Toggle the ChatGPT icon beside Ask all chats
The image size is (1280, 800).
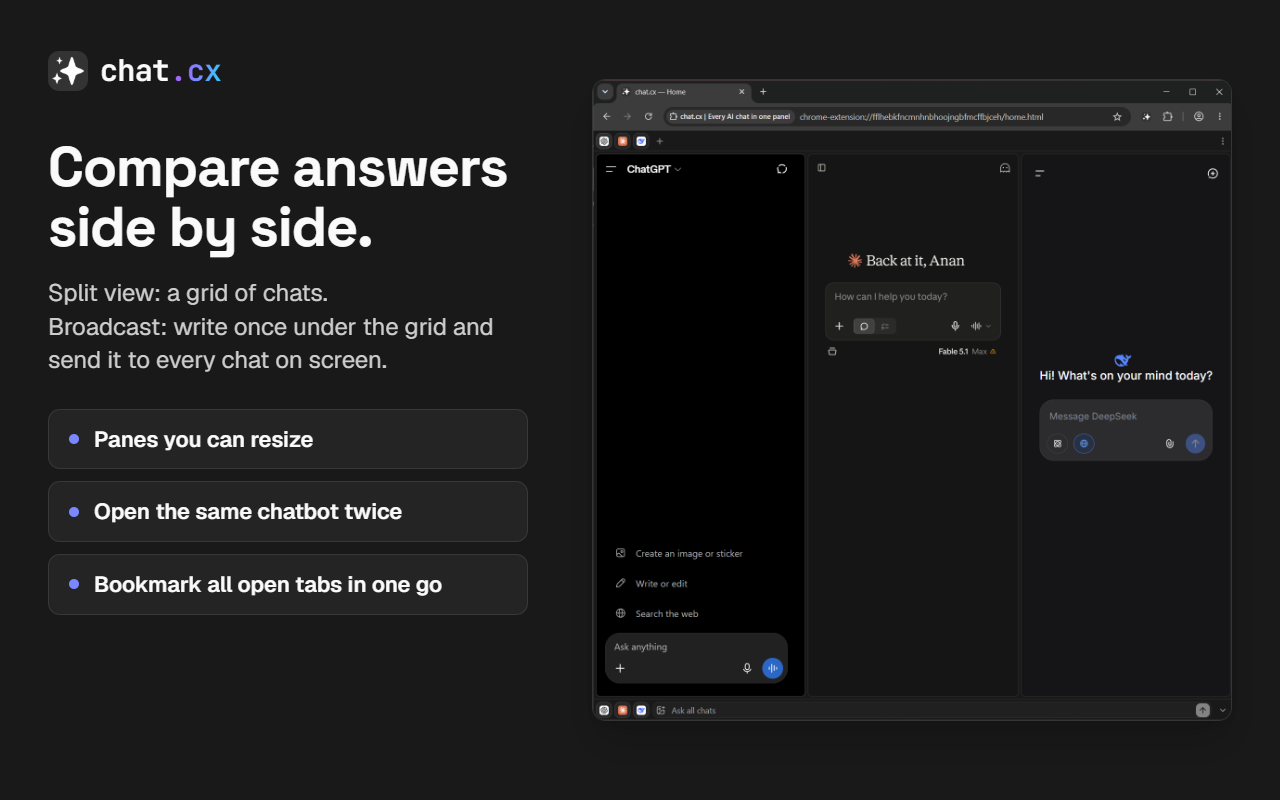(x=604, y=710)
